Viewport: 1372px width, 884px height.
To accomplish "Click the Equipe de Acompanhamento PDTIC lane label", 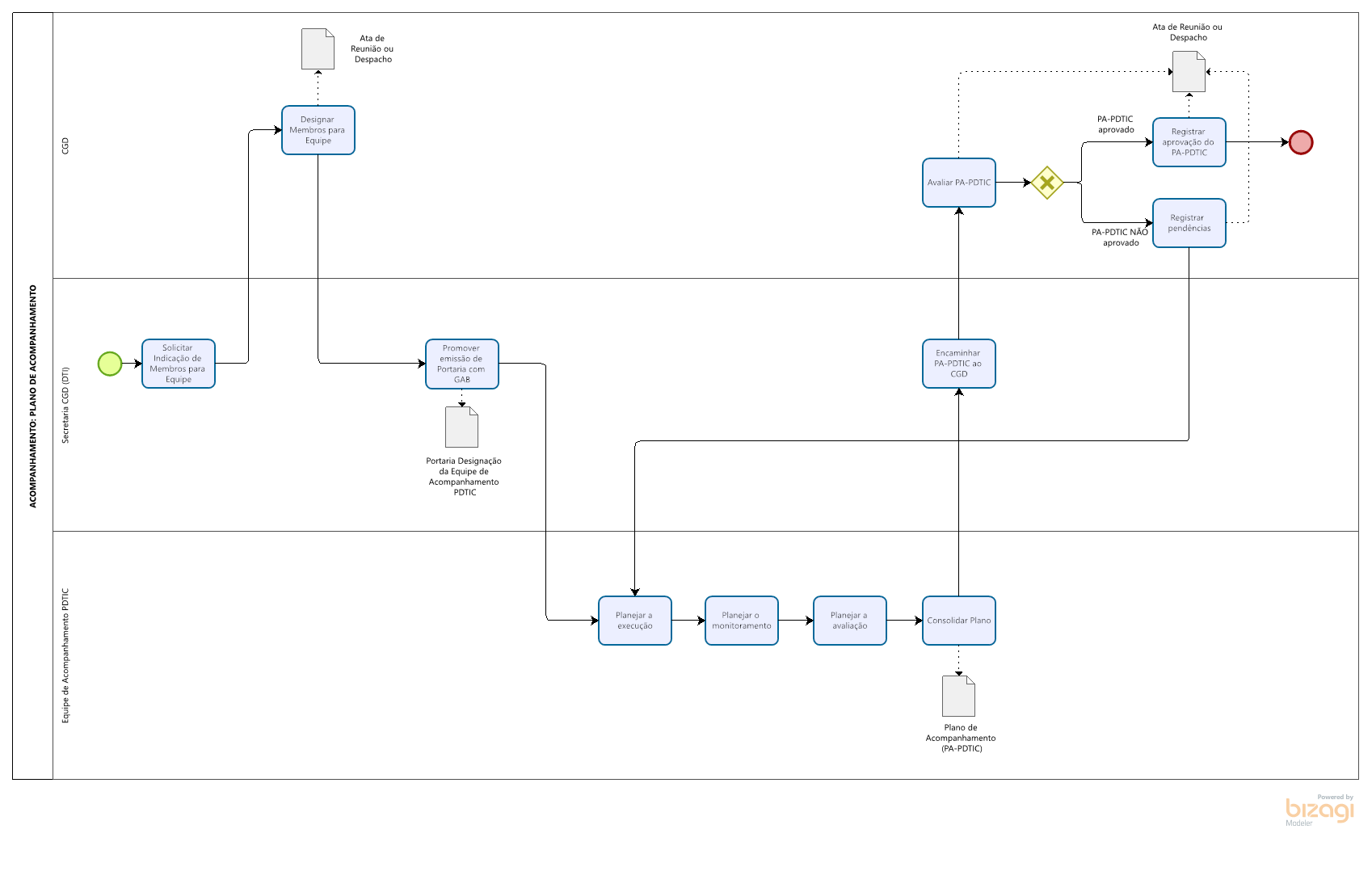I will (65, 655).
